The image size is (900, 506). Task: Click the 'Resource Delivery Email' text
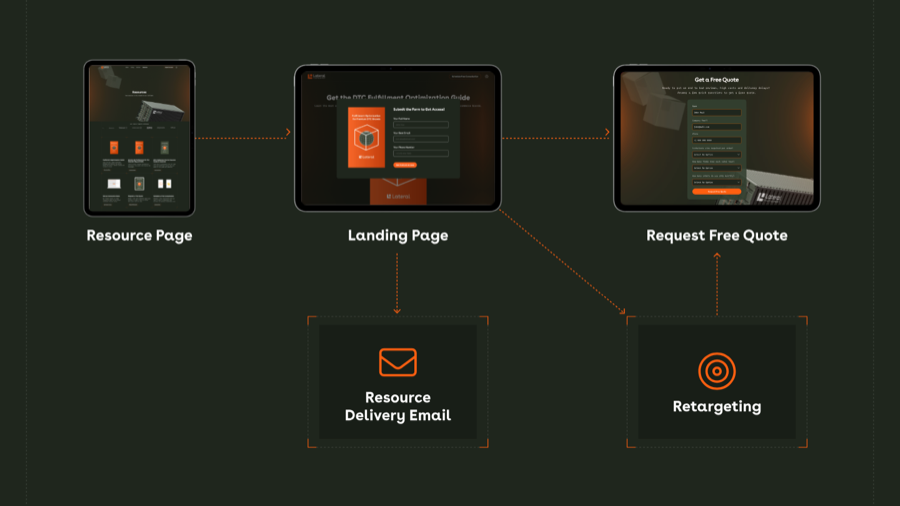pyautogui.click(x=398, y=406)
